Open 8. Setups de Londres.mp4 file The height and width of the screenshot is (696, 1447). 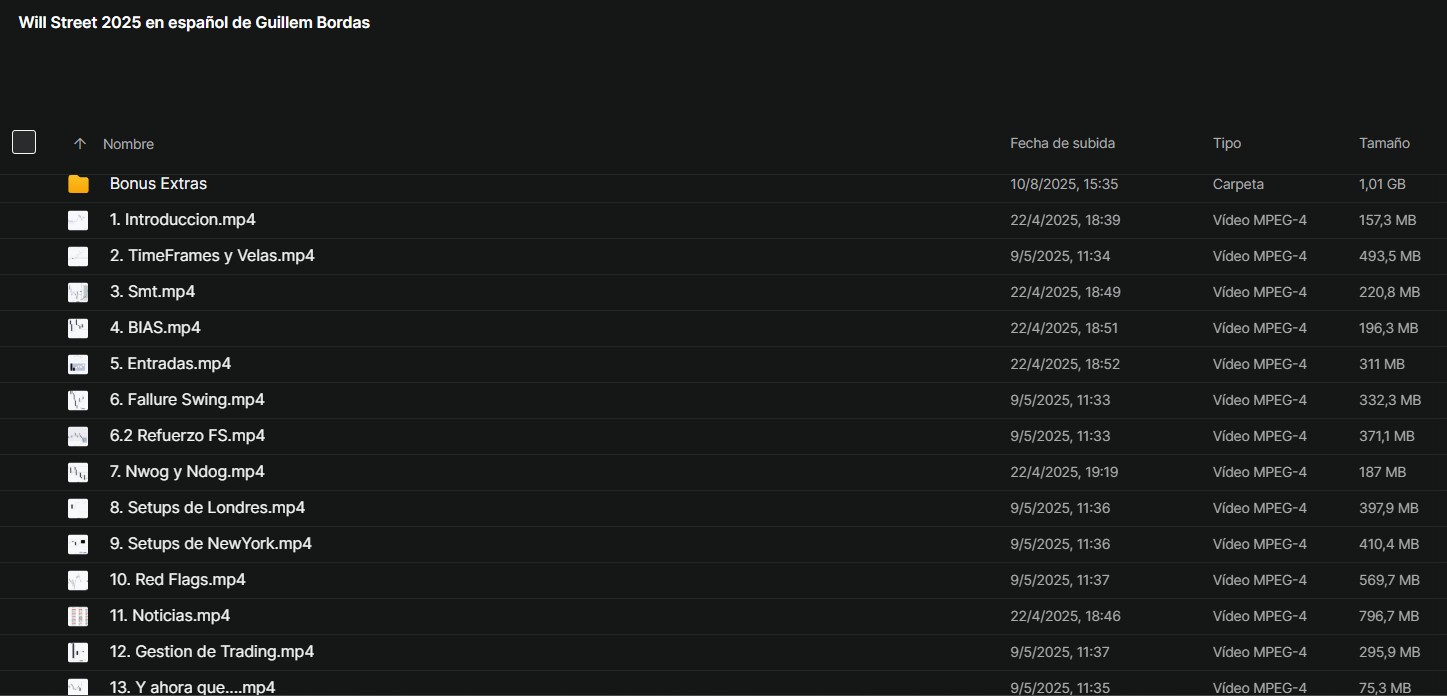pyautogui.click(x=207, y=508)
